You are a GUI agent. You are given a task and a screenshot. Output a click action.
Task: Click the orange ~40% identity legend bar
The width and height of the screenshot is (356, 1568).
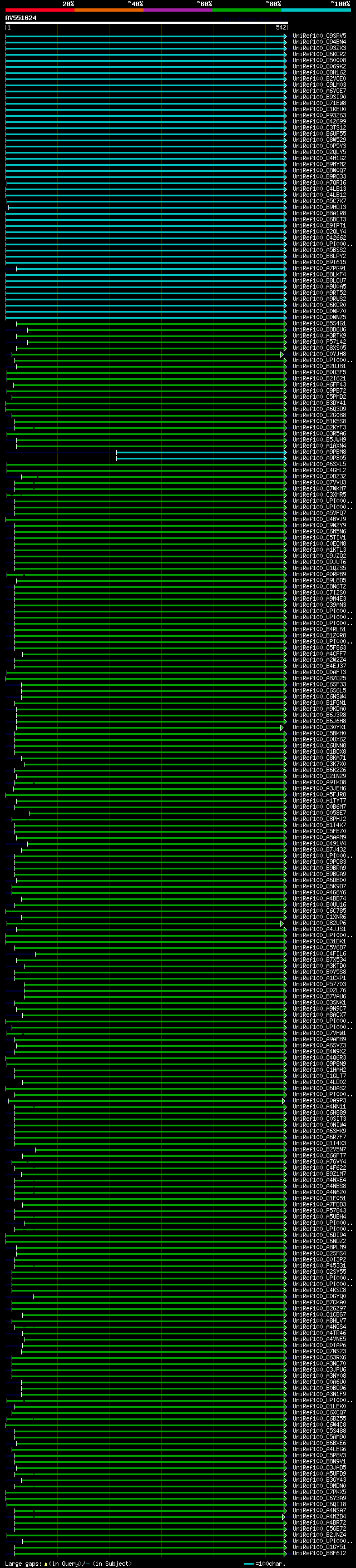pos(109,10)
